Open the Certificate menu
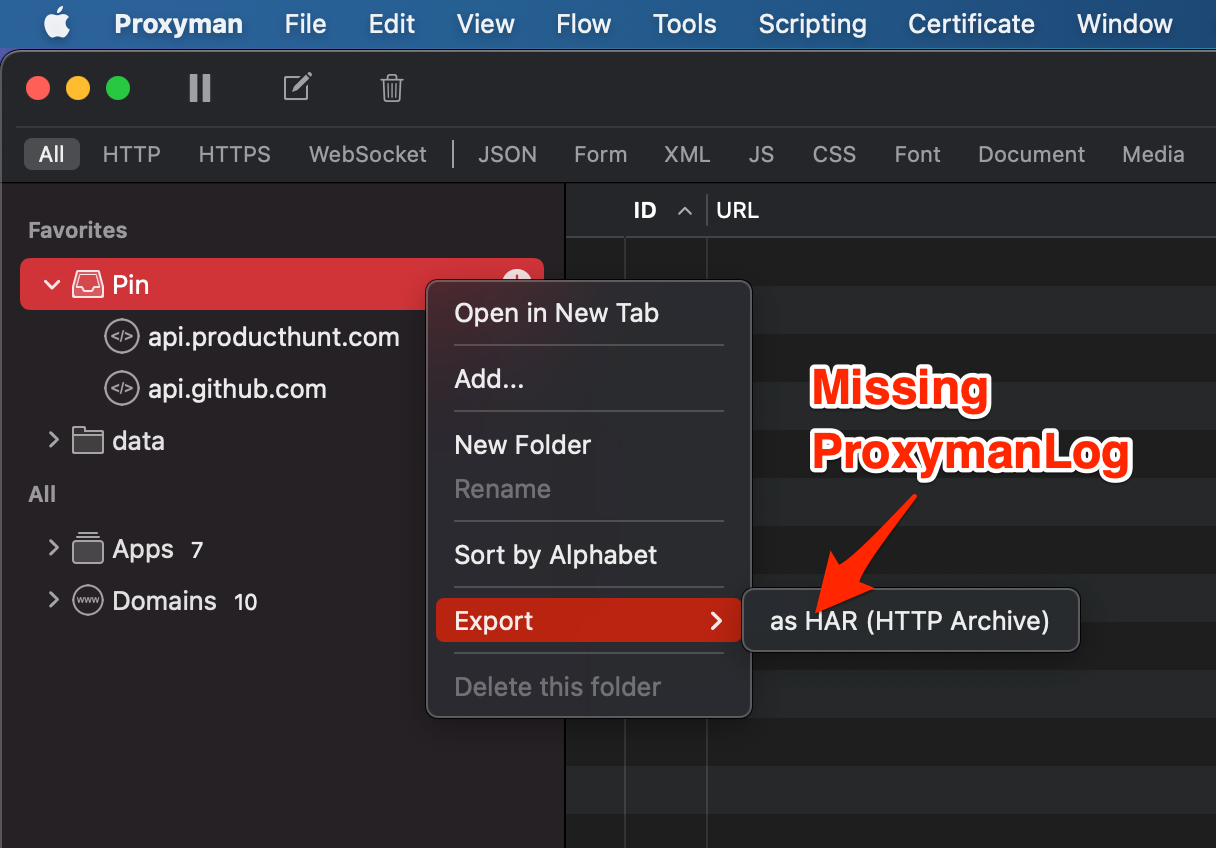Screen dimensions: 1216x848 972,24
